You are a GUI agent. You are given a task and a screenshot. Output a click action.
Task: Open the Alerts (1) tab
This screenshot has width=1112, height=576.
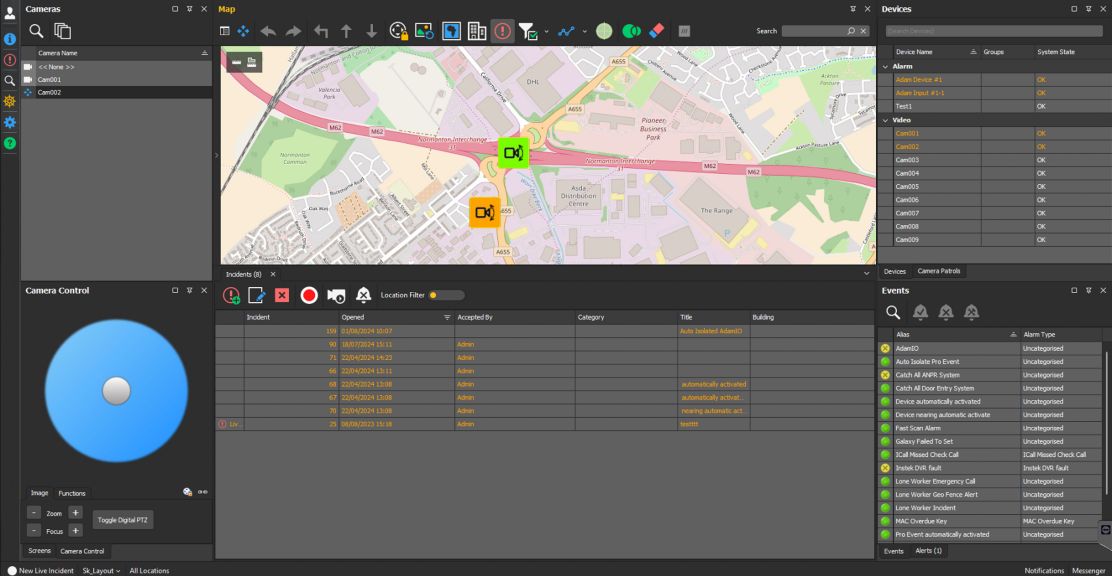930,550
